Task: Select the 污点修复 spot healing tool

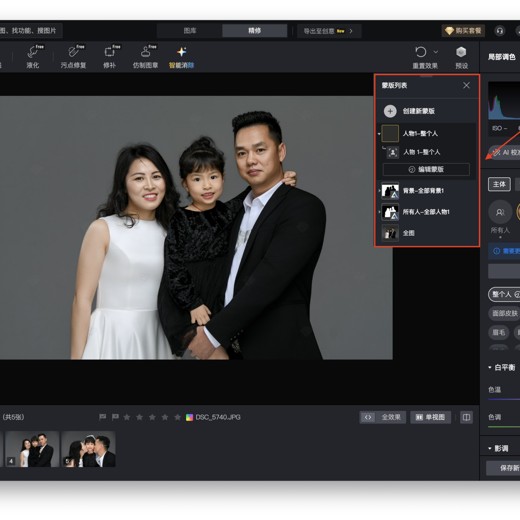Action: (x=73, y=57)
